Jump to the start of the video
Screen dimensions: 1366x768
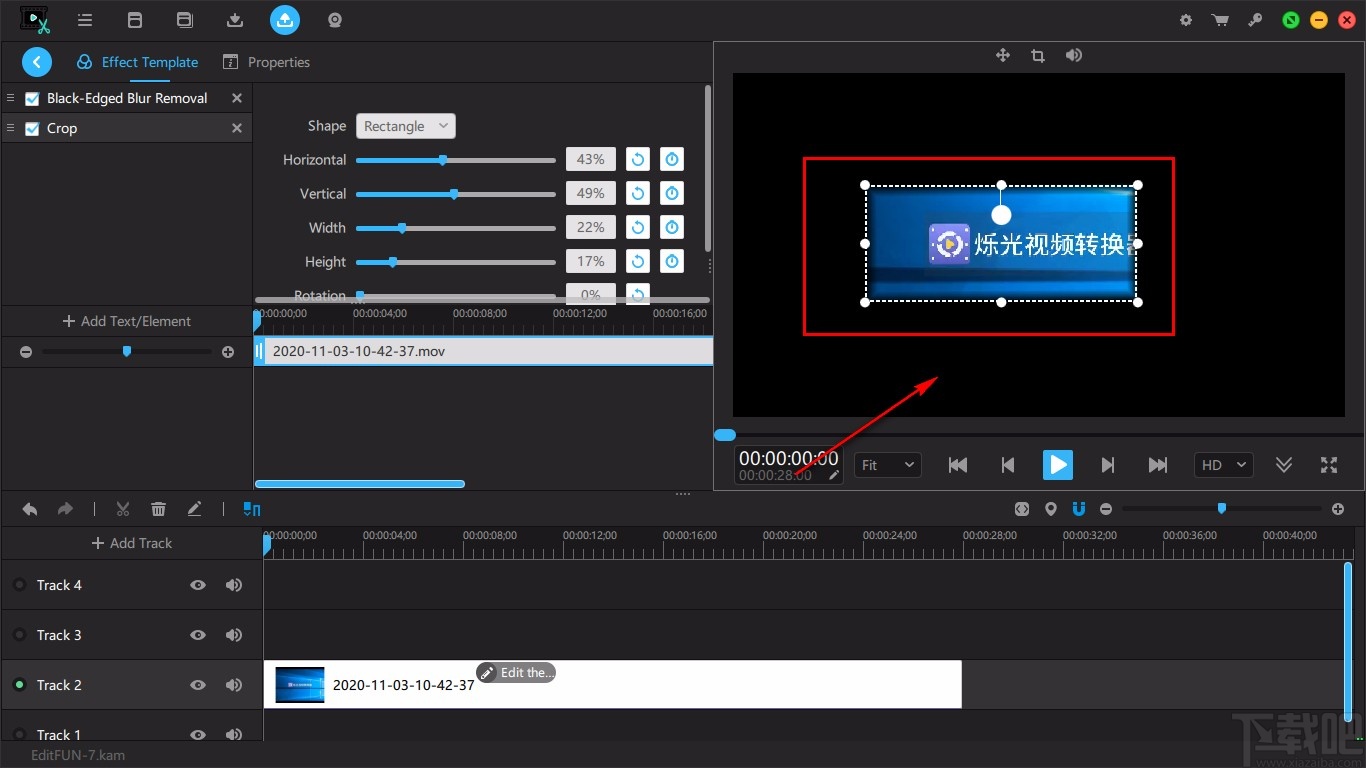(x=958, y=465)
